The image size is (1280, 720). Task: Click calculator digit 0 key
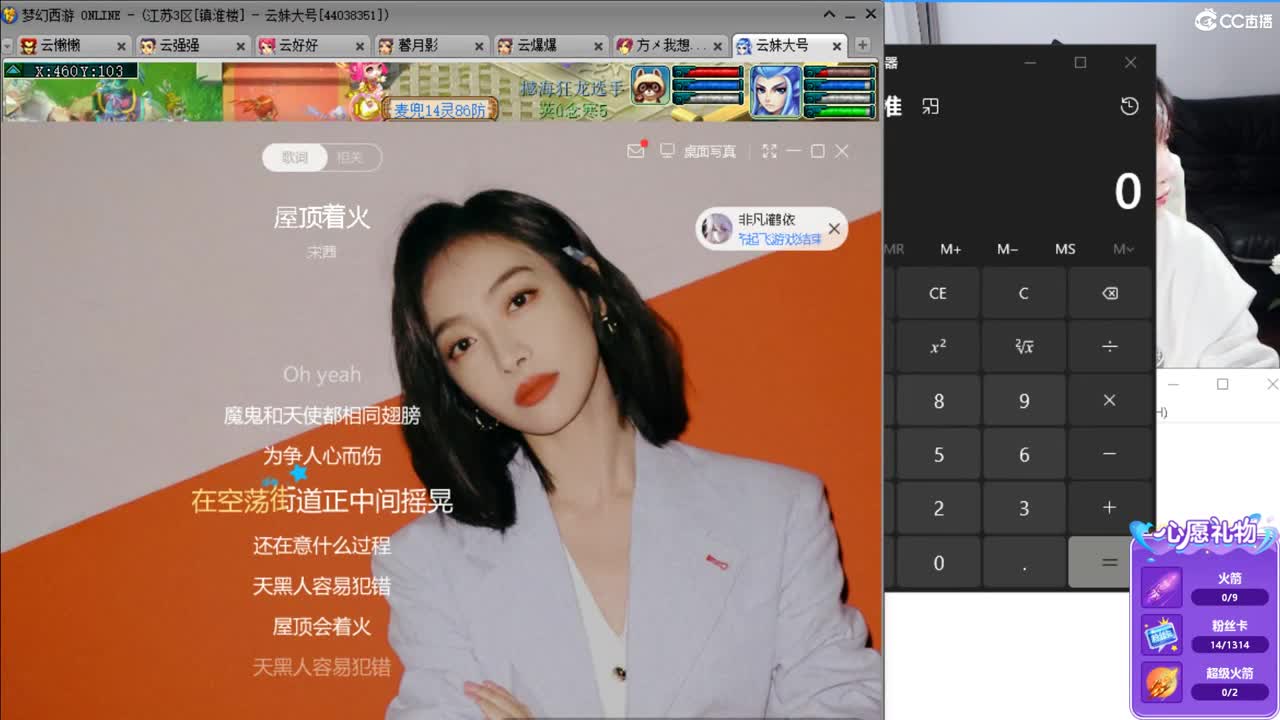(938, 562)
